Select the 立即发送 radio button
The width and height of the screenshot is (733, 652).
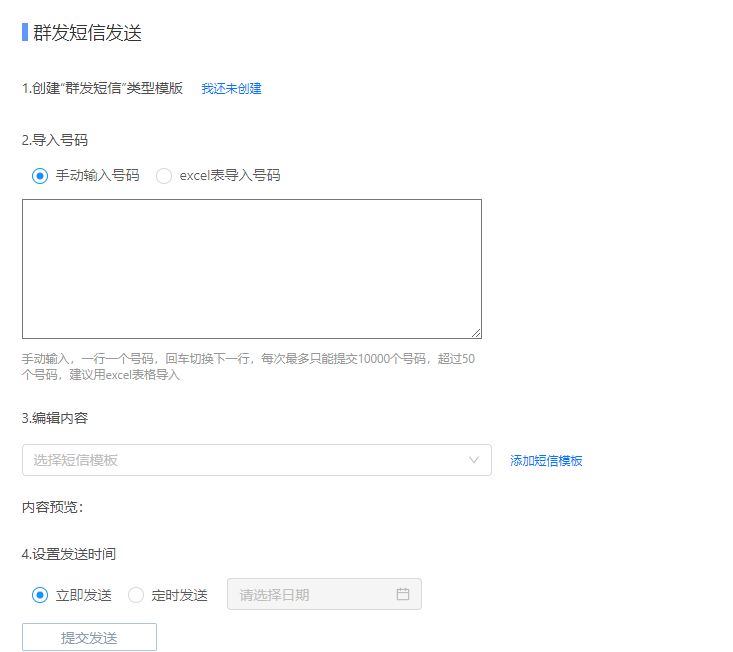coord(40,595)
